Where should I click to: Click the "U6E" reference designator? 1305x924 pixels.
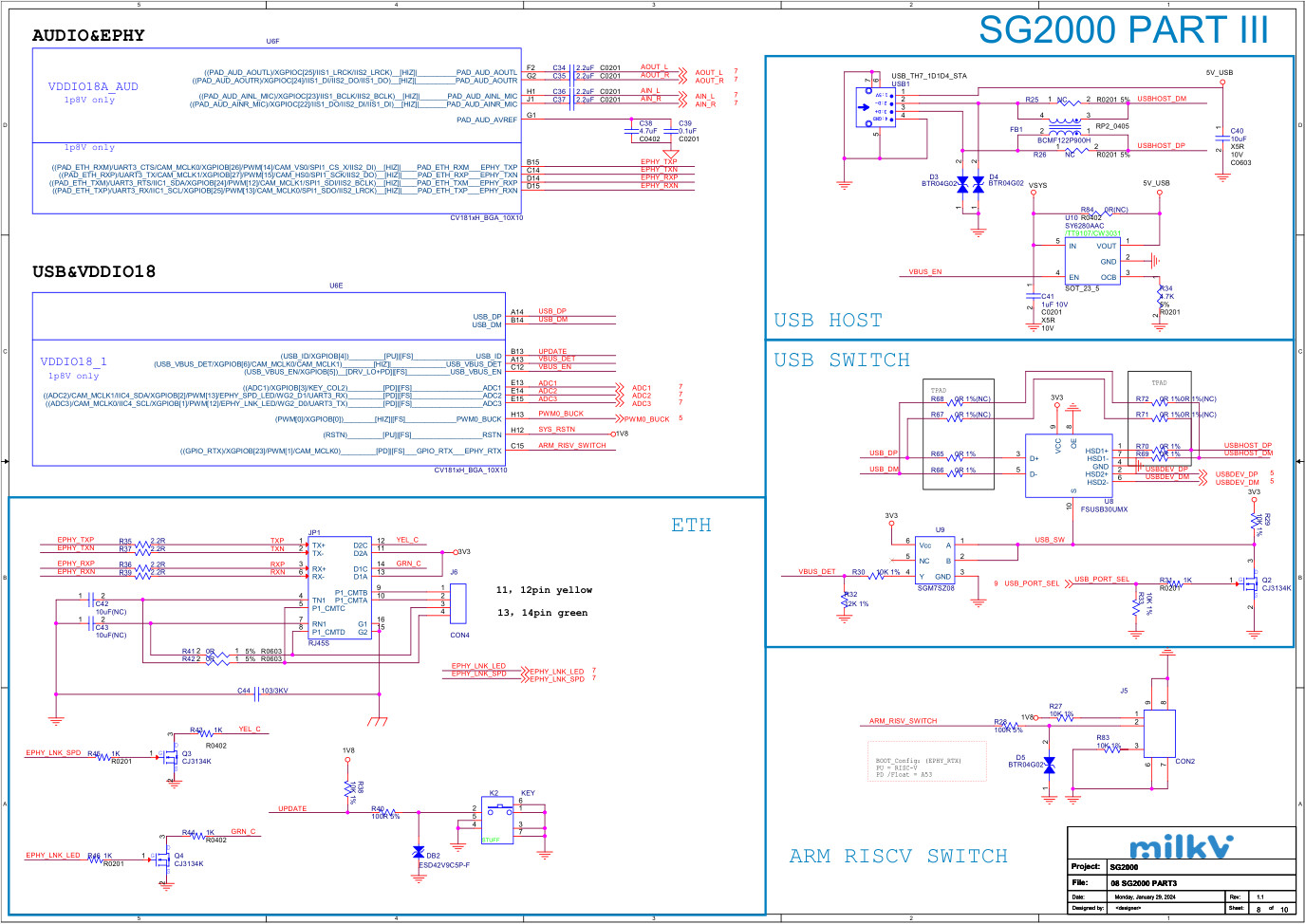click(336, 286)
